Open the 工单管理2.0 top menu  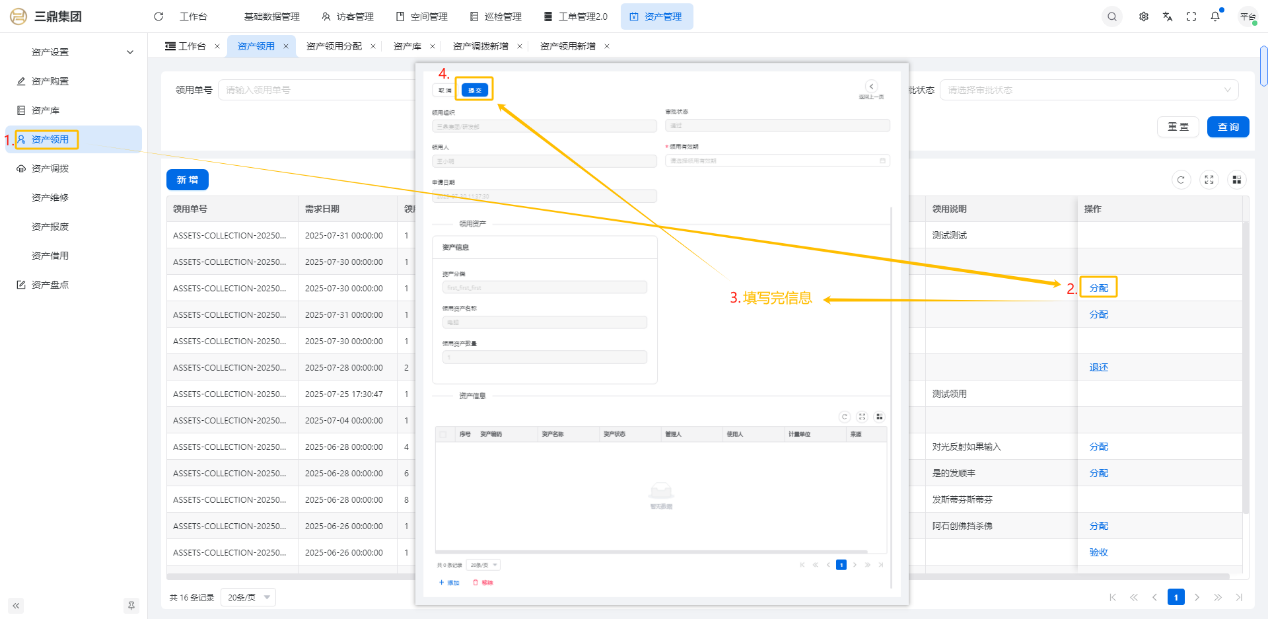[x=576, y=17]
